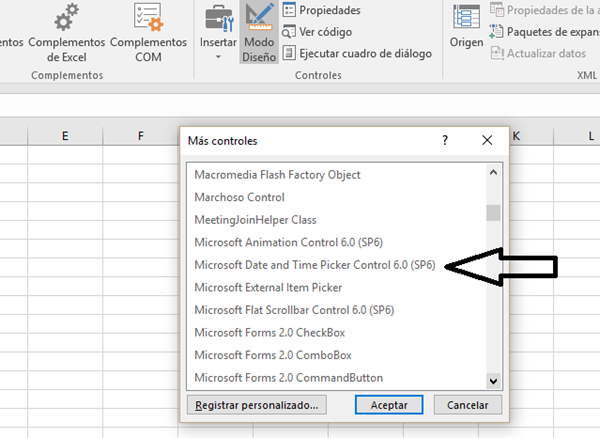Viewport: 600px width, 438px height.
Task: Select column E header
Action: coord(65,136)
